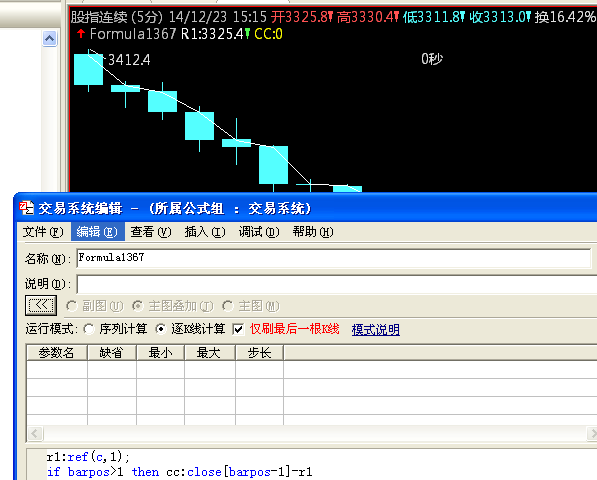Click the 收3313.0 close value

(500, 17)
